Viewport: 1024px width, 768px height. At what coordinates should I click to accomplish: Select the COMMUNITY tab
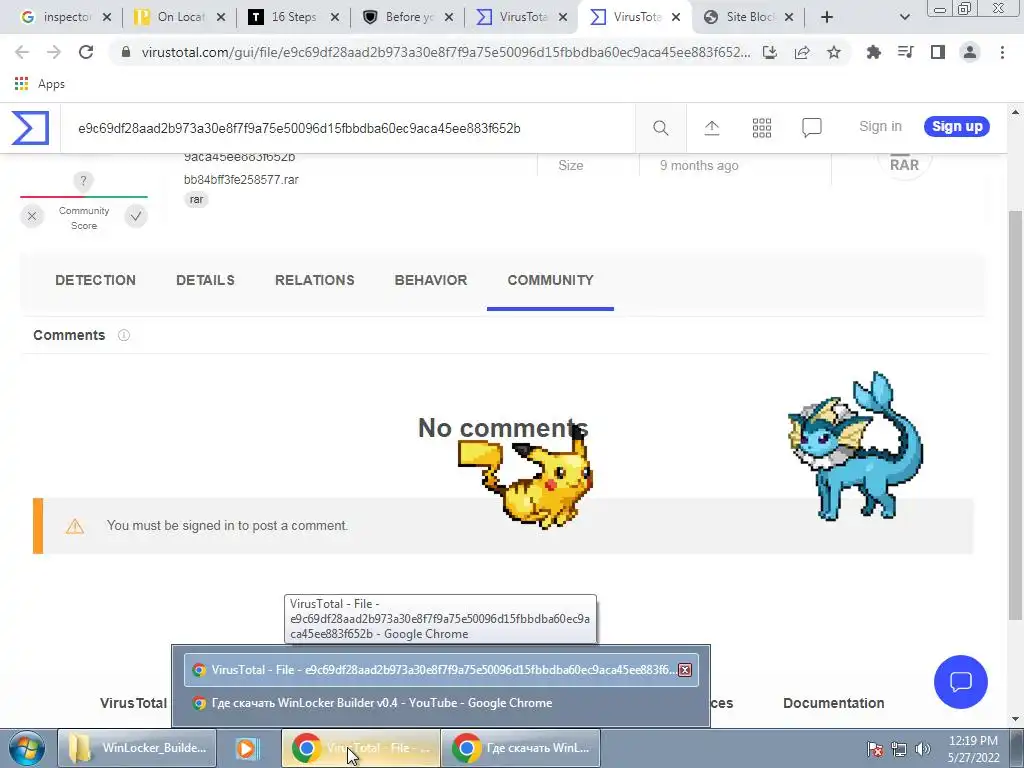coord(551,280)
